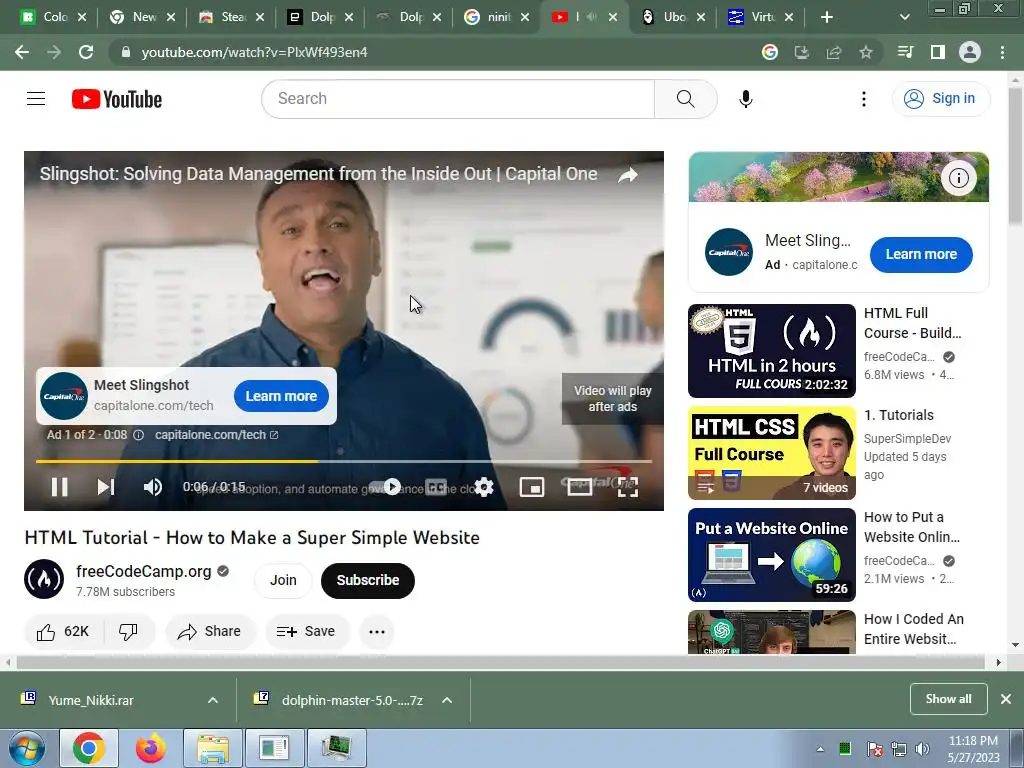Open Chrome three-dot menu
The height and width of the screenshot is (768, 1024).
[x=1002, y=52]
